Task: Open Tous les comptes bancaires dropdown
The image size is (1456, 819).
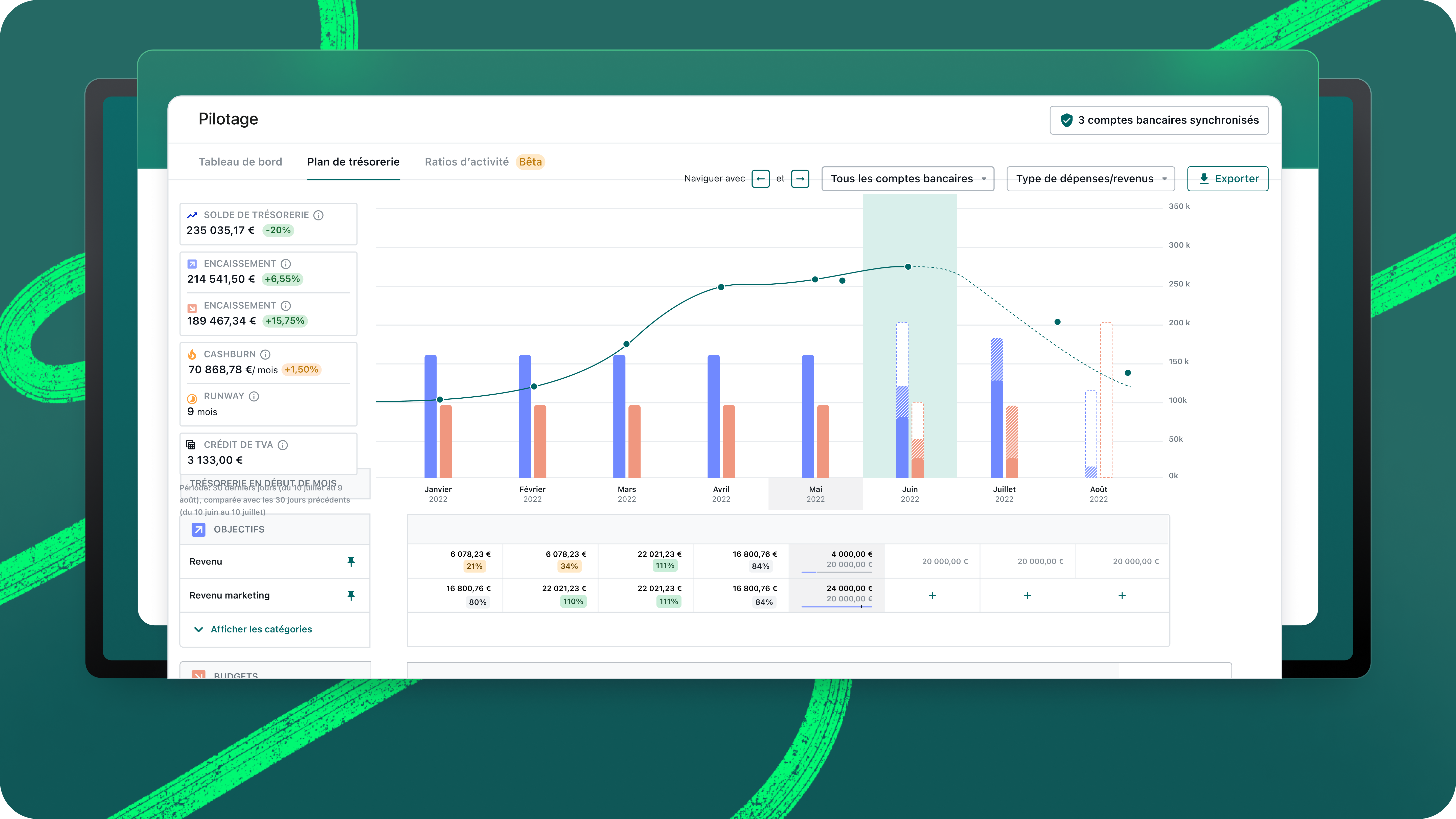Action: pyautogui.click(x=908, y=179)
